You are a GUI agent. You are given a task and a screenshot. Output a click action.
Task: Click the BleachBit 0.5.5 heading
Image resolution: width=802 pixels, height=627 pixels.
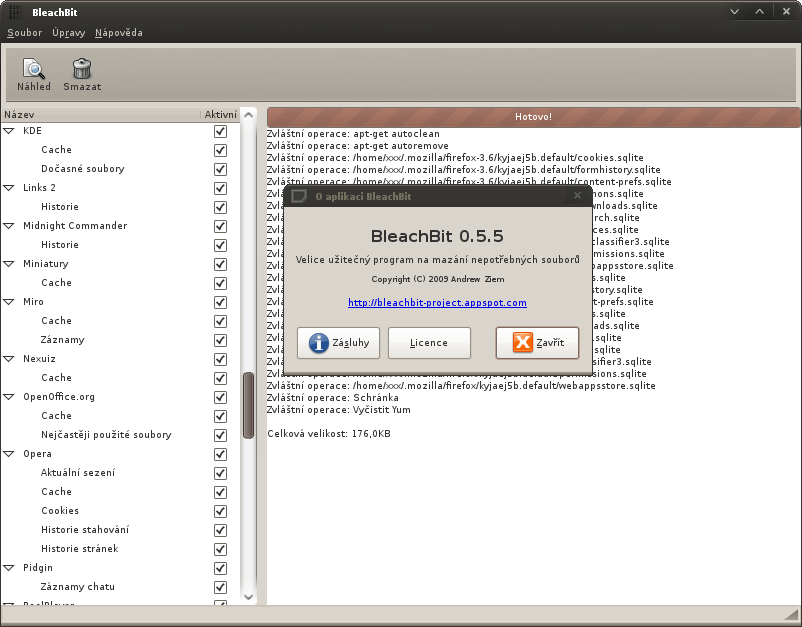point(437,236)
